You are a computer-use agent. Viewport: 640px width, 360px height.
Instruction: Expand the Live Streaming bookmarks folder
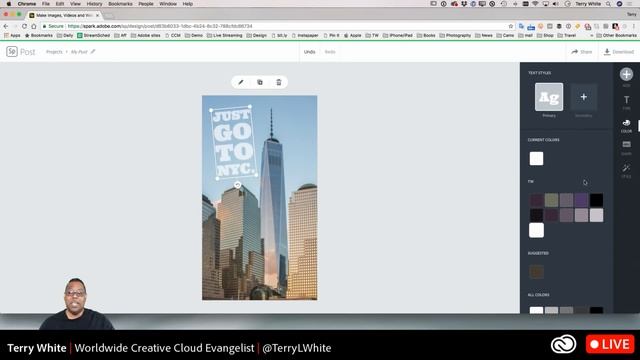[x=224, y=36]
